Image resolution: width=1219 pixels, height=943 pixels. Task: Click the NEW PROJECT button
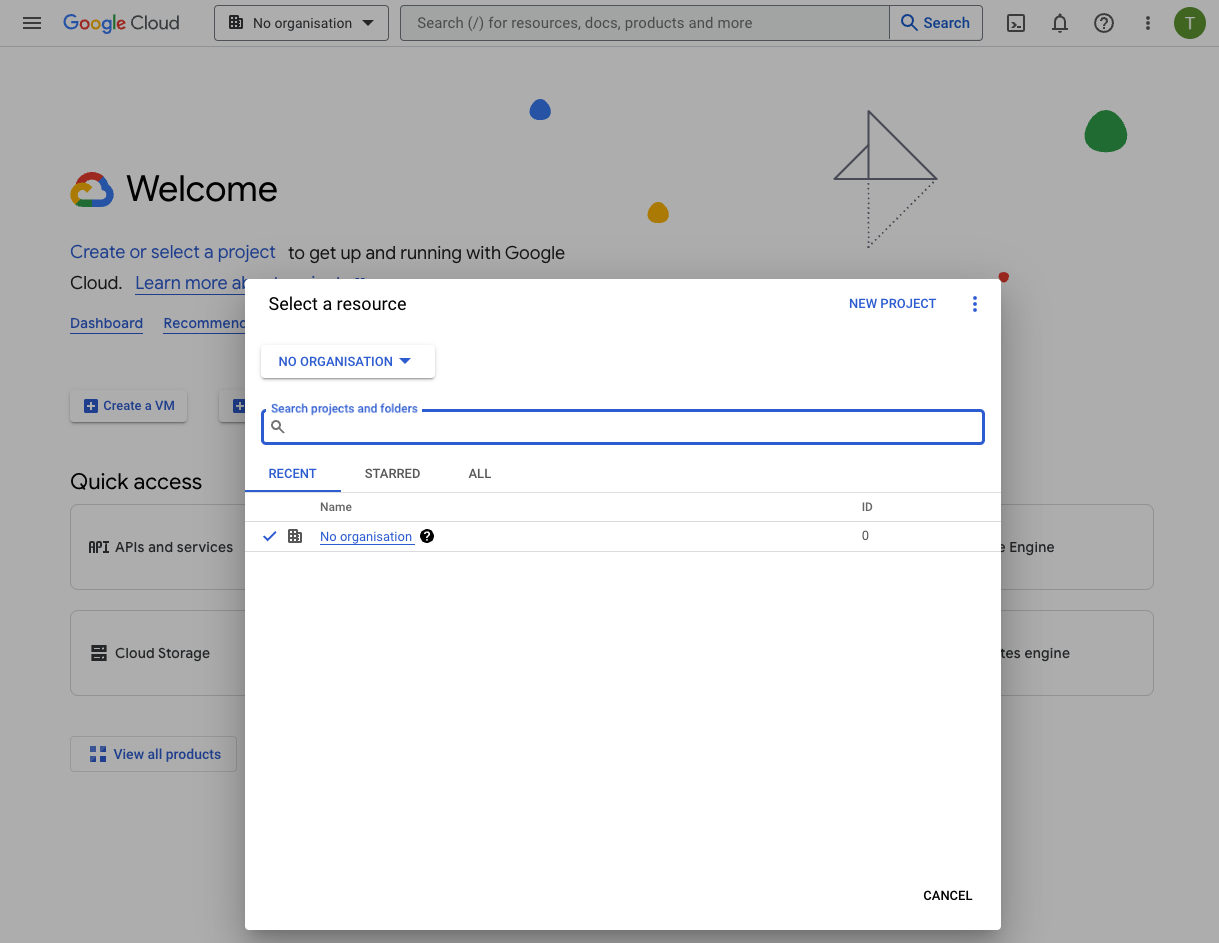point(892,304)
